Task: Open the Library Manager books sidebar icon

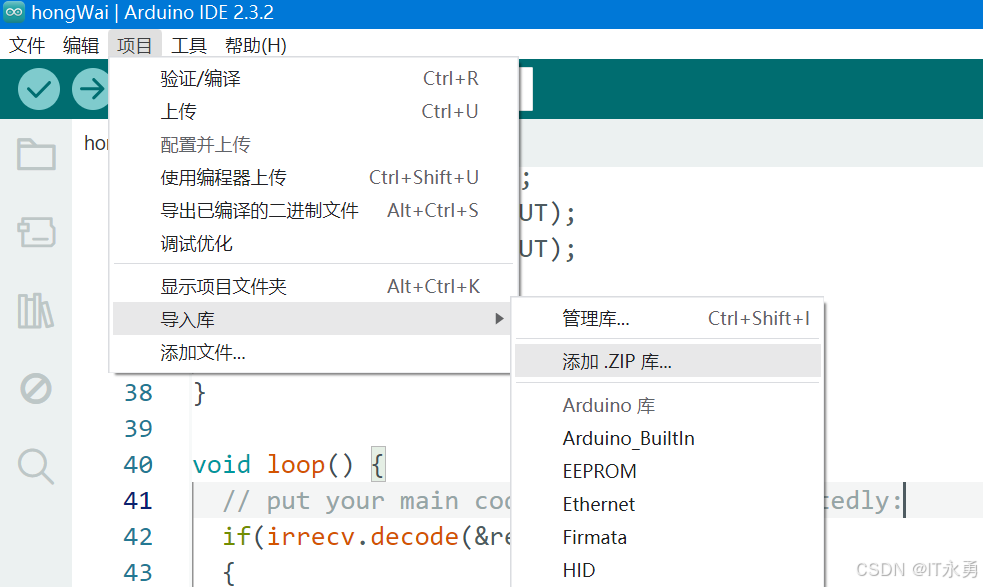Action: [x=36, y=310]
